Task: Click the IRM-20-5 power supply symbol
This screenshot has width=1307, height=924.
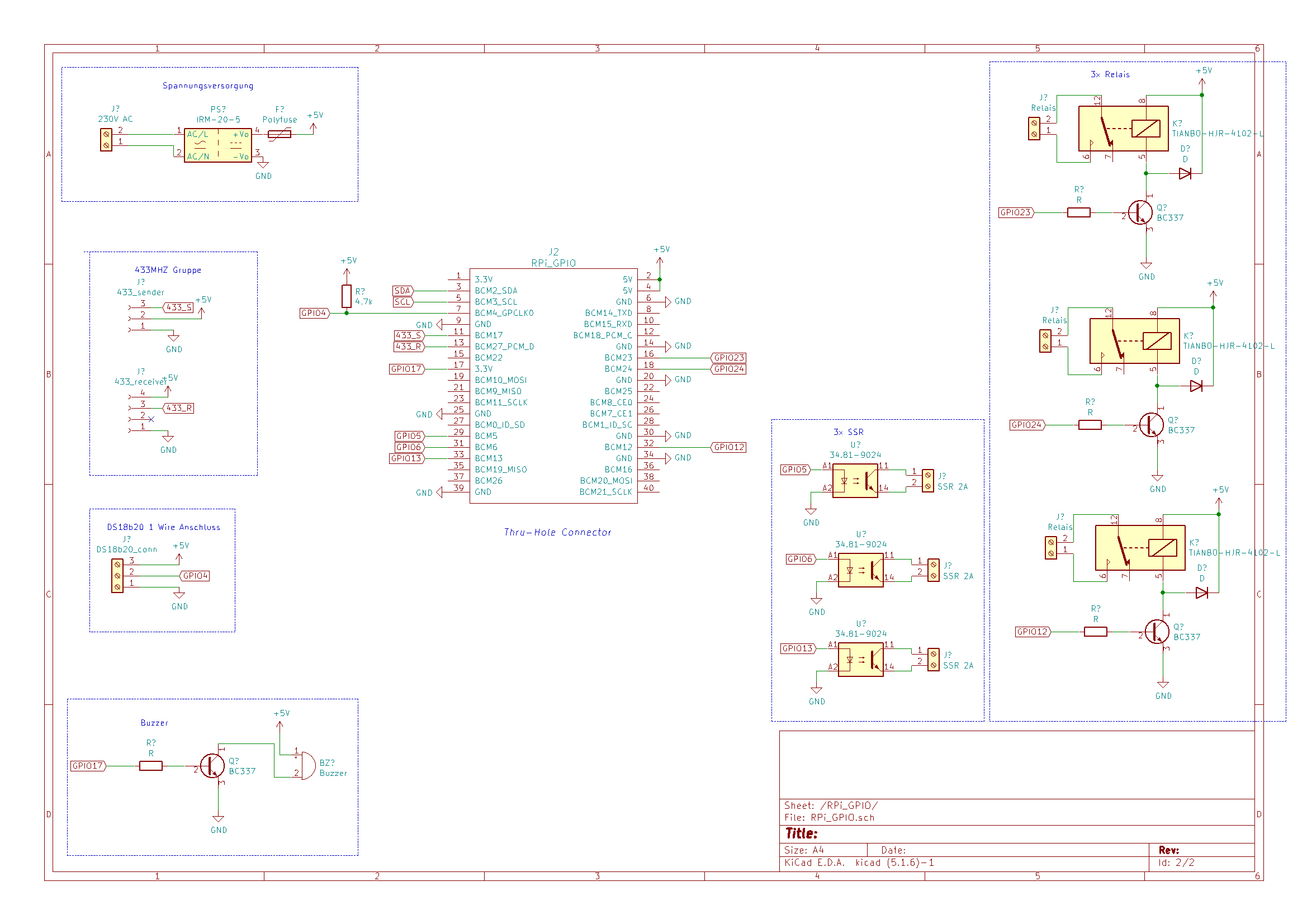Action: [x=217, y=145]
